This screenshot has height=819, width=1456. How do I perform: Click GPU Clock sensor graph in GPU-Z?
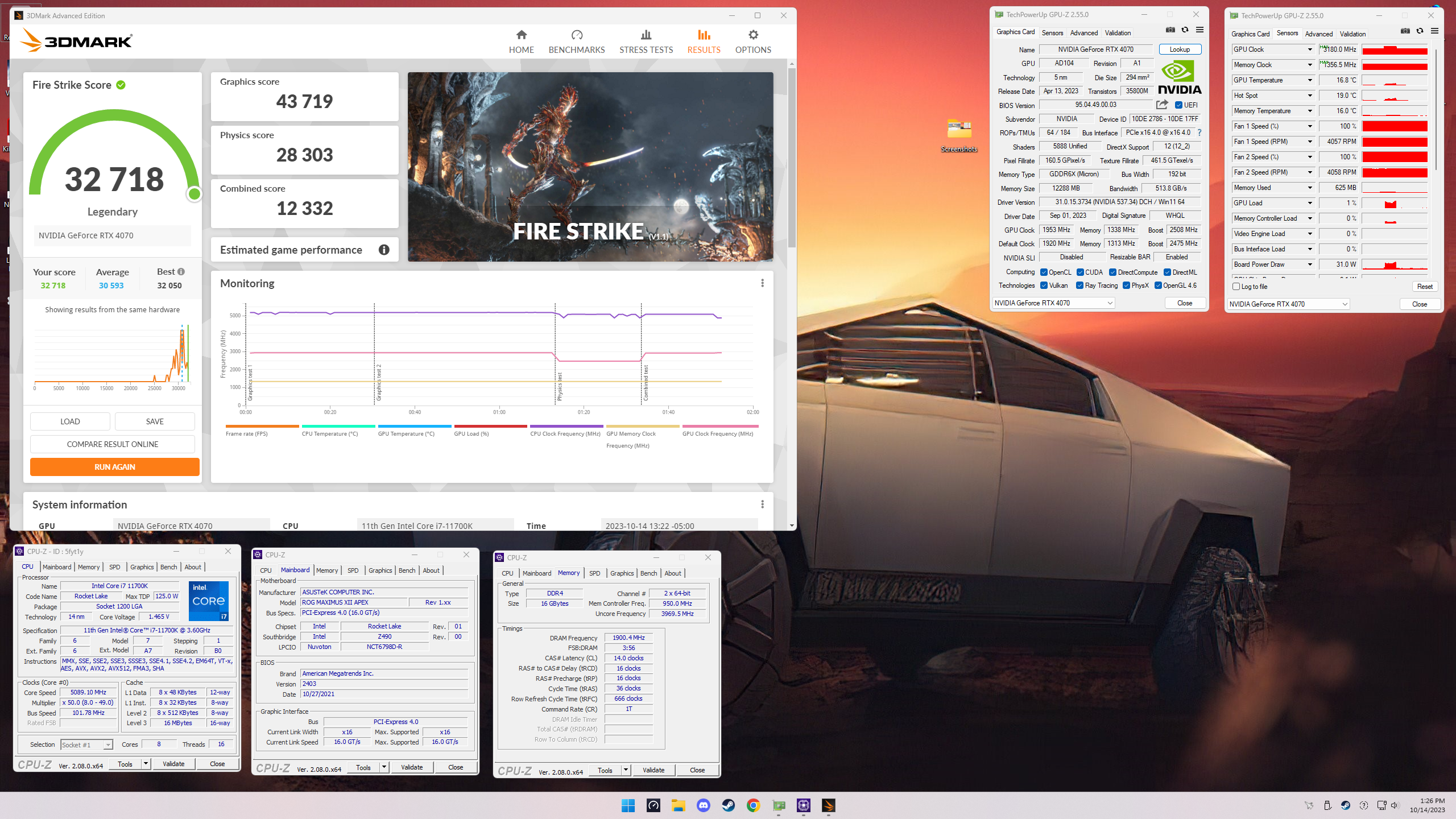(x=1395, y=49)
